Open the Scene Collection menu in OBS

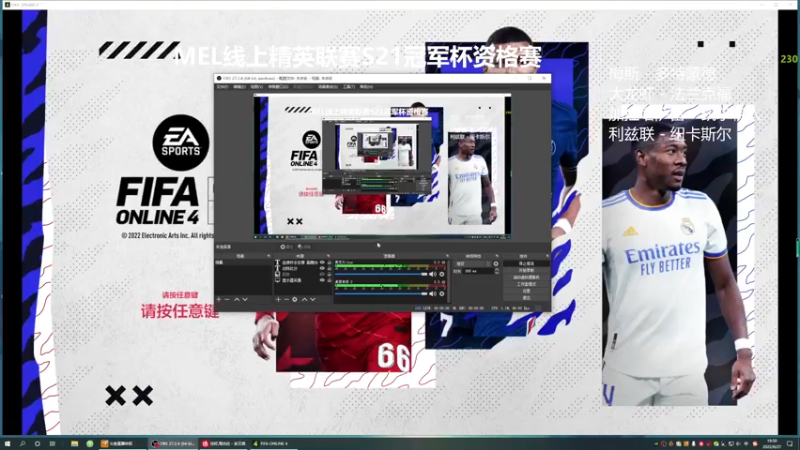(x=328, y=87)
